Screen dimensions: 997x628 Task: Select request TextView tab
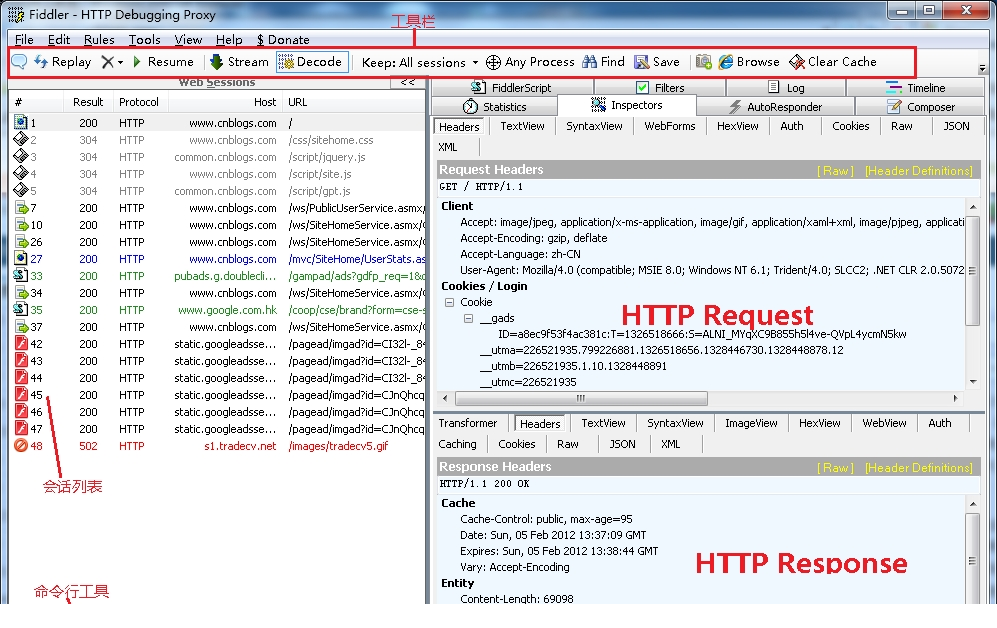(522, 126)
